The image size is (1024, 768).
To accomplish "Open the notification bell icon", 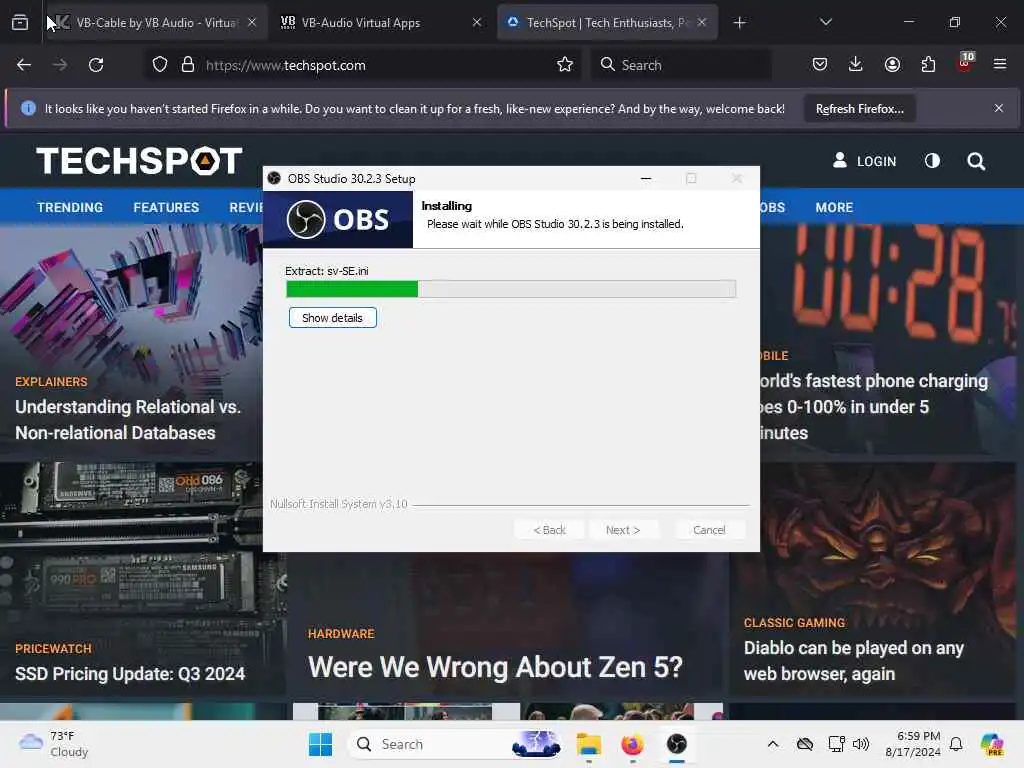I will [956, 744].
